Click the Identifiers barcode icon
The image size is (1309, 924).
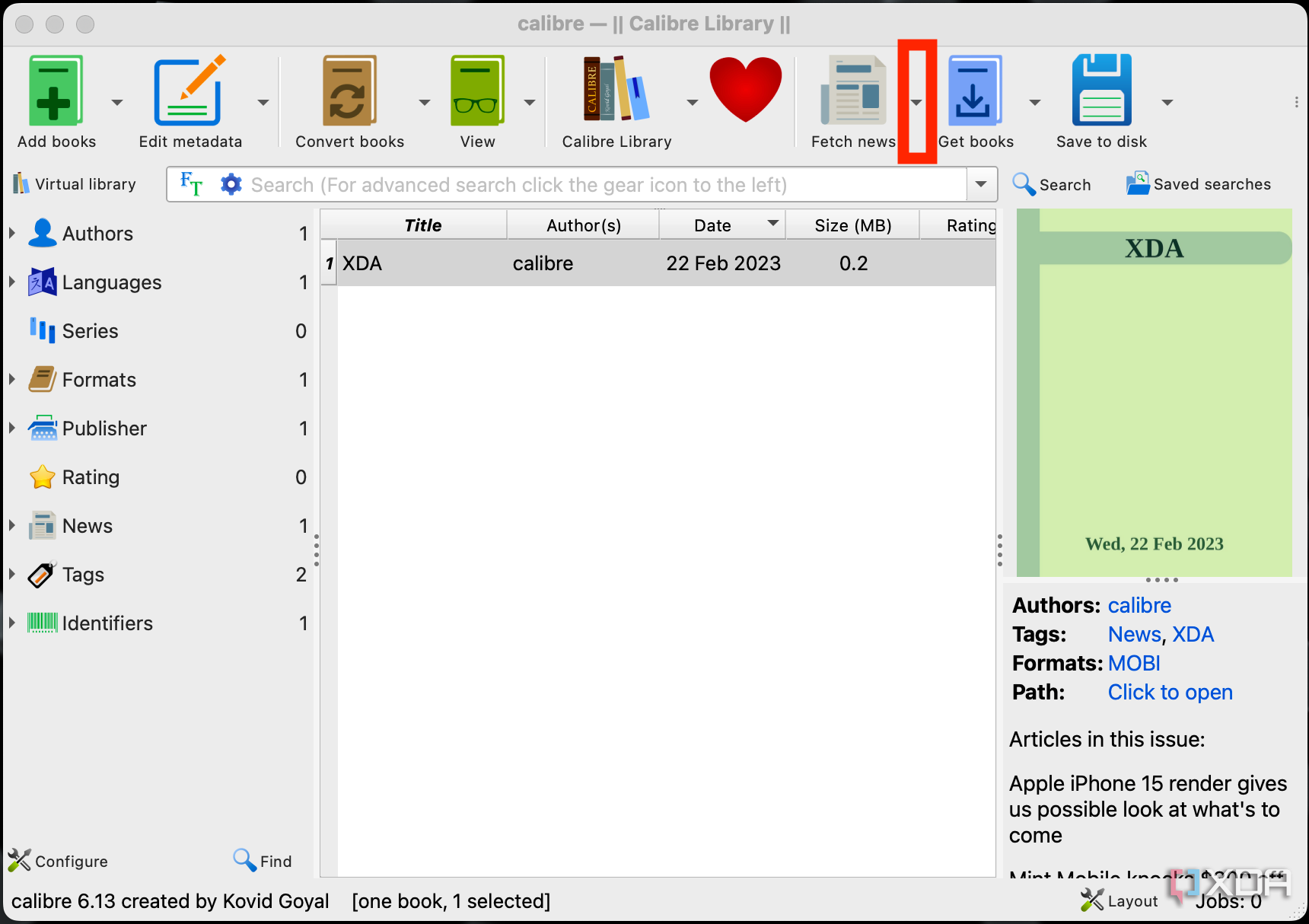click(42, 623)
